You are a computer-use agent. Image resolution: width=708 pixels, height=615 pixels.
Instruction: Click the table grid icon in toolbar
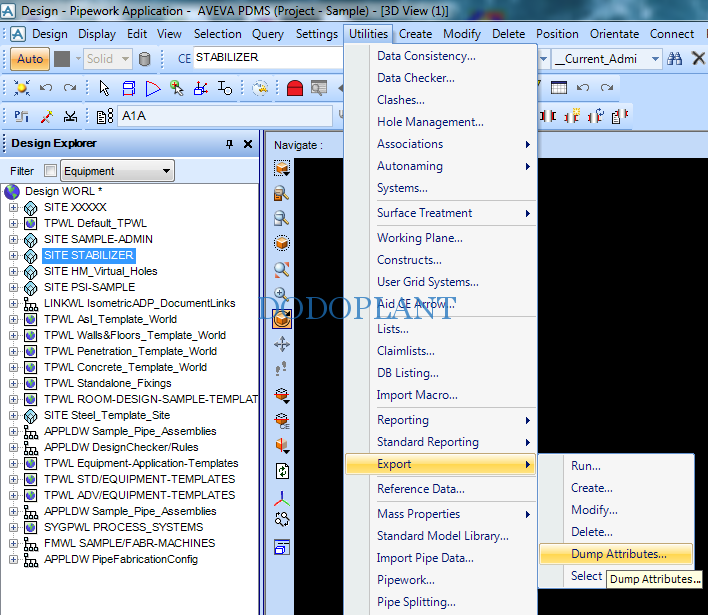pyautogui.click(x=559, y=88)
